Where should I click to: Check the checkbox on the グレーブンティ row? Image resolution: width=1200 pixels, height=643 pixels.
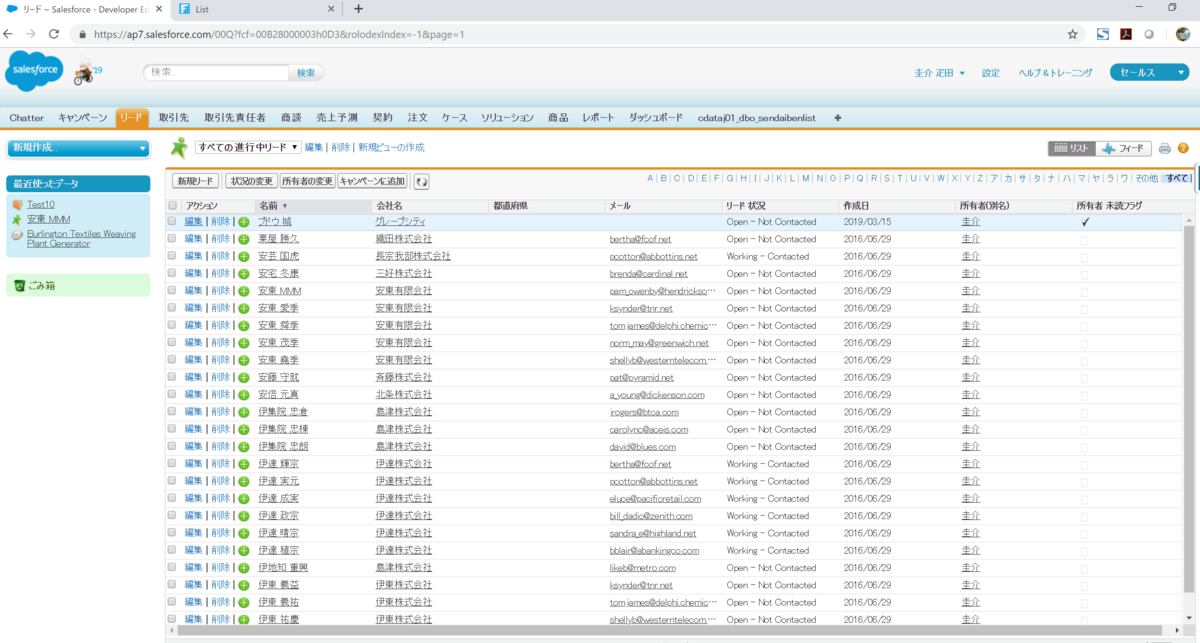pos(171,221)
